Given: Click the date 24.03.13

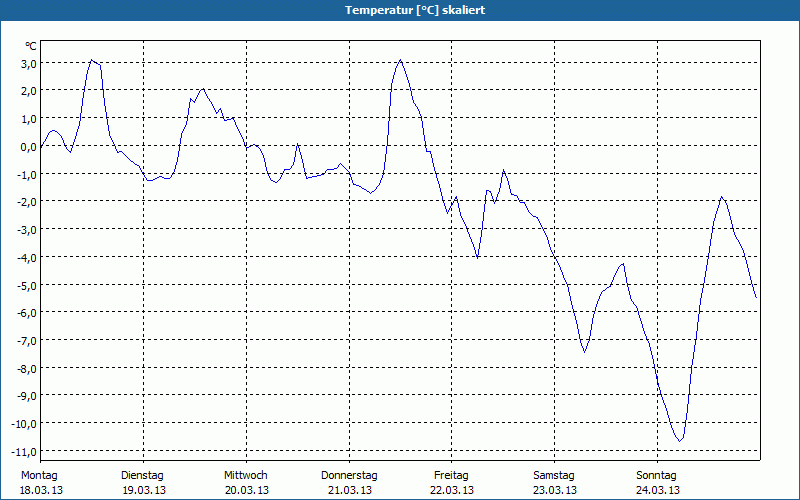Looking at the screenshot, I should click(658, 490).
